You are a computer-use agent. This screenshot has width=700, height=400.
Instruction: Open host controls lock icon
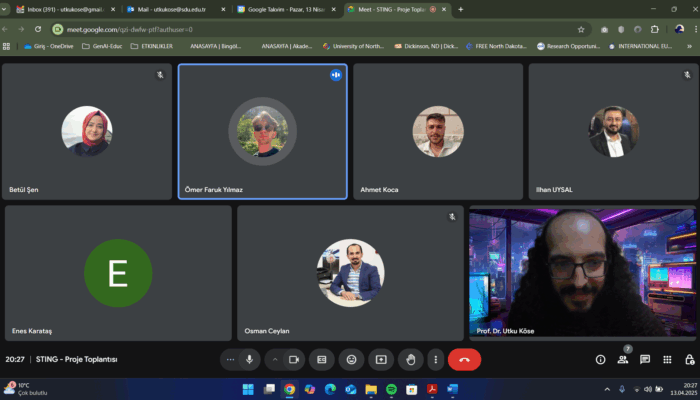687,359
